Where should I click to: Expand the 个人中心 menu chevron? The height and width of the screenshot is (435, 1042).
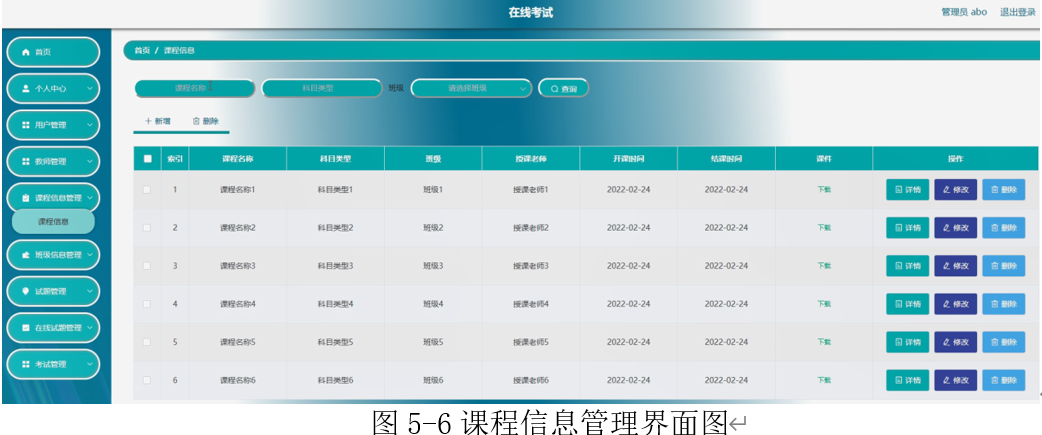[90, 88]
